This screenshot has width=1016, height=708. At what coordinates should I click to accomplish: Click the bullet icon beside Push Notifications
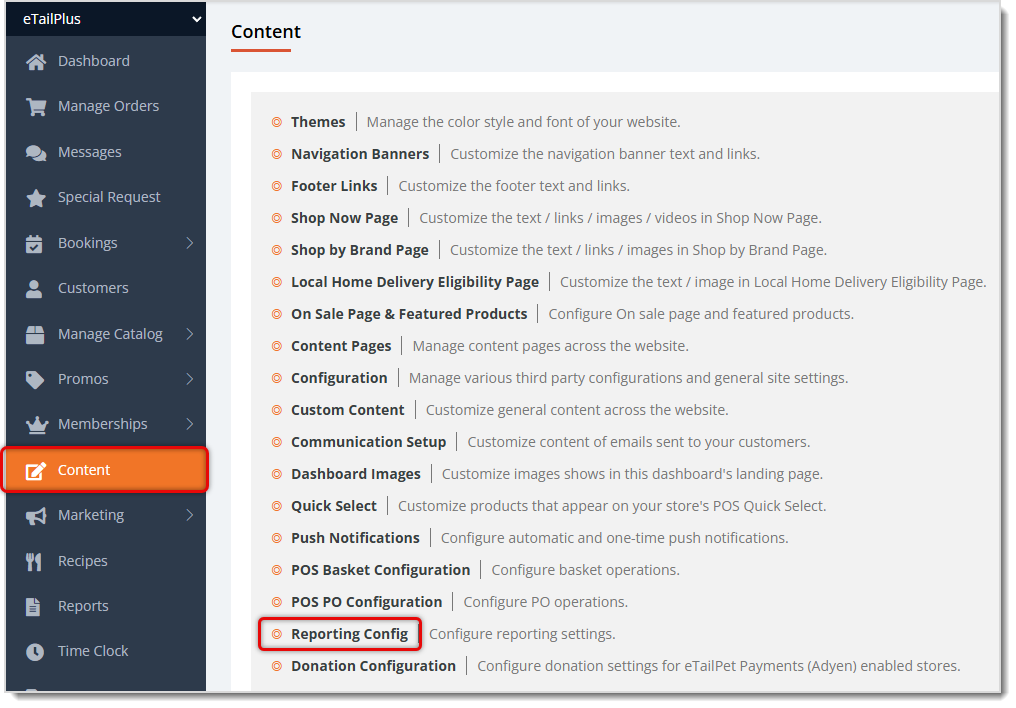pyautogui.click(x=277, y=538)
